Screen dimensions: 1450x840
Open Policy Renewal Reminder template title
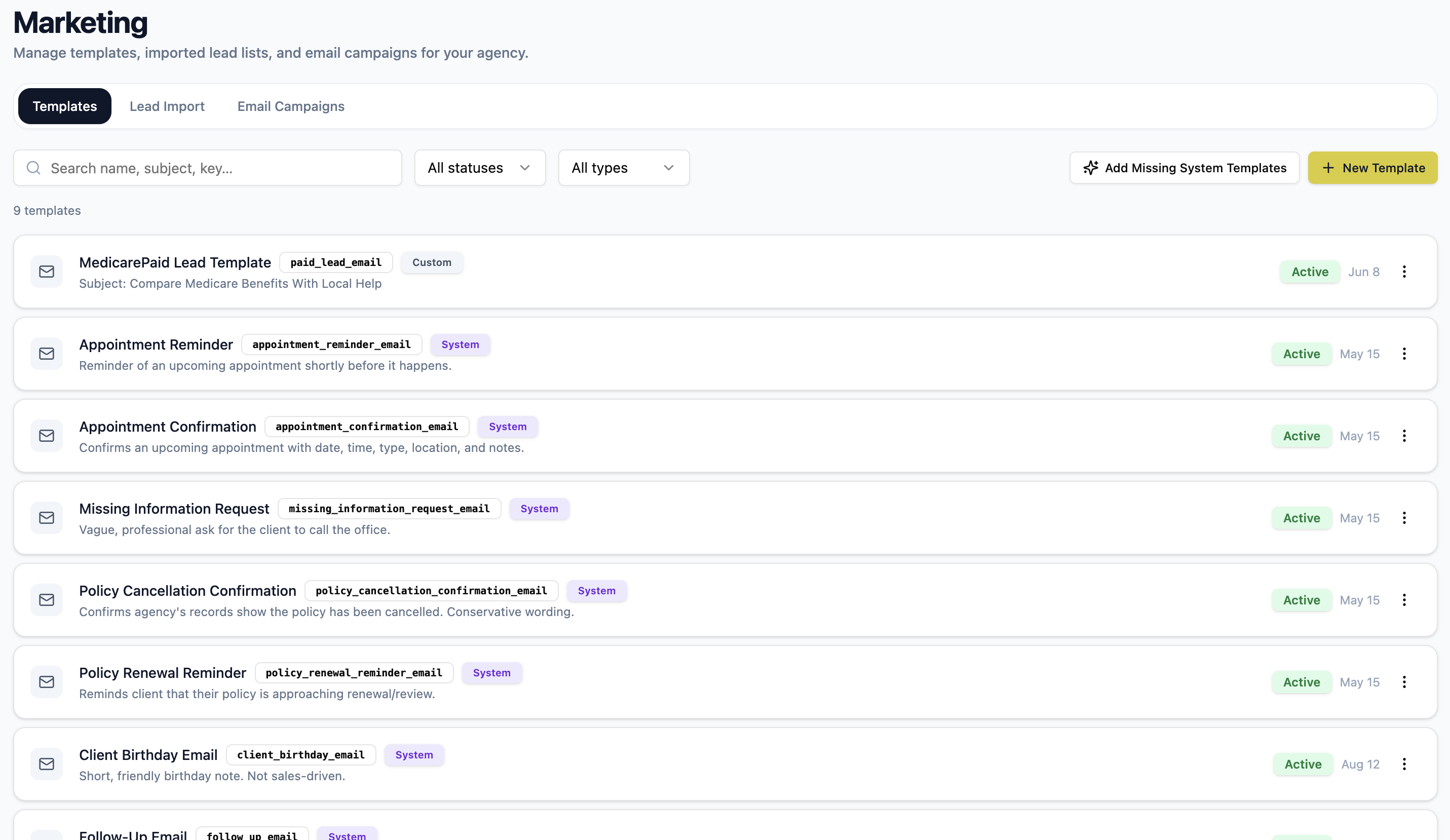(x=162, y=673)
